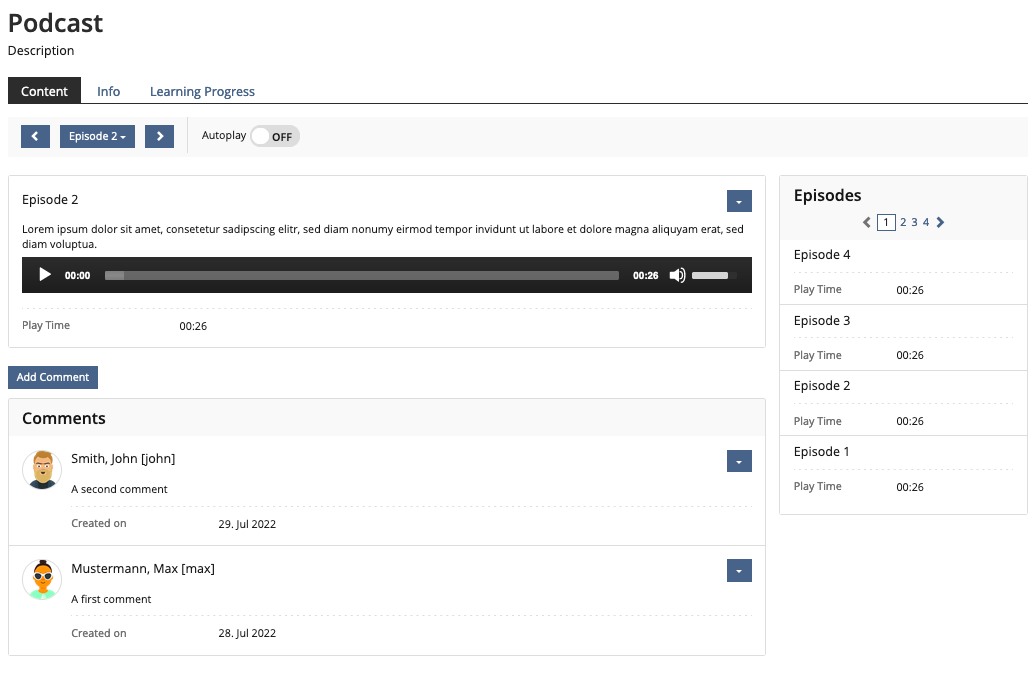Open the Episode 2 dropdown selector

97,136
